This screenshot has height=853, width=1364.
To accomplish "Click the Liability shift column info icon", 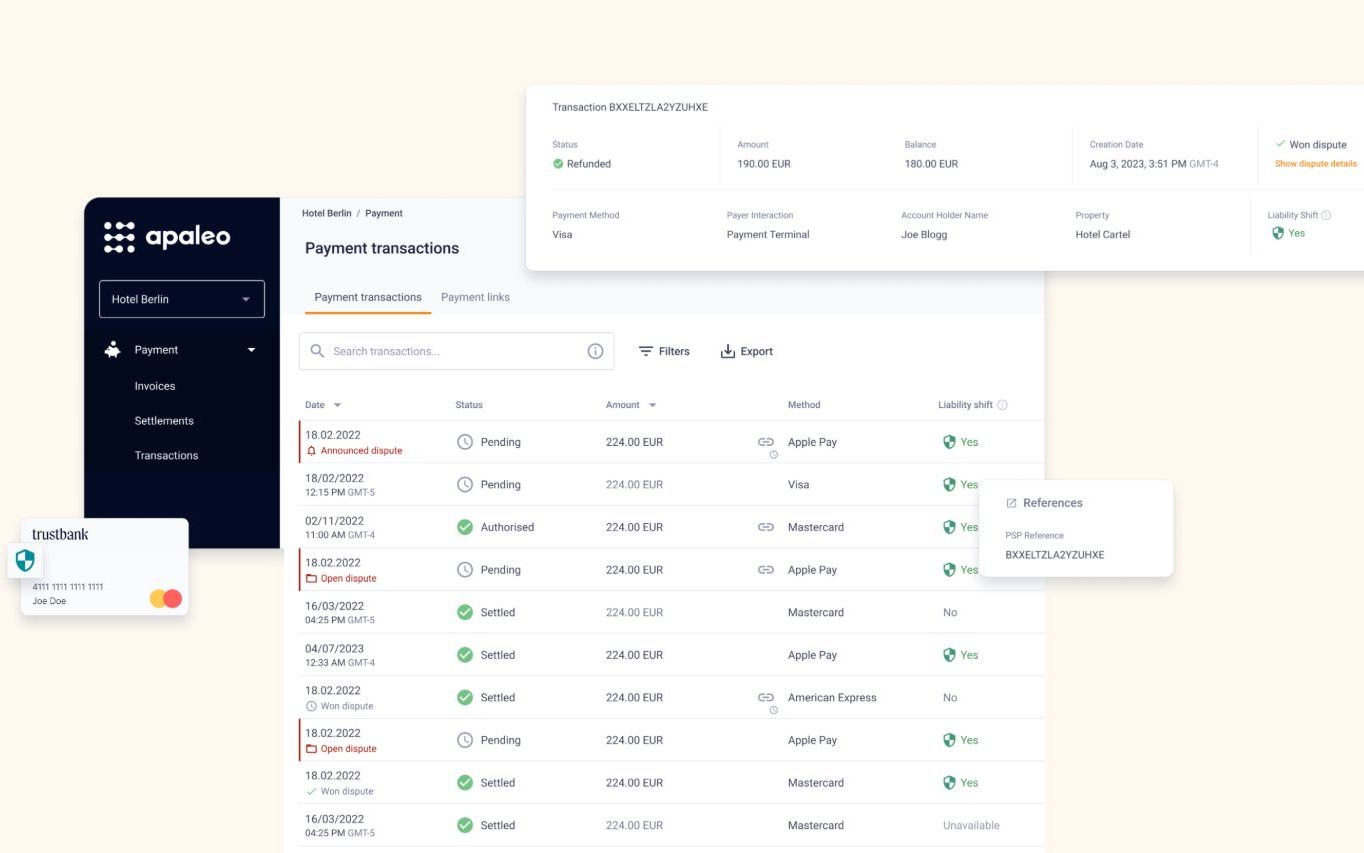I will pos(1002,405).
